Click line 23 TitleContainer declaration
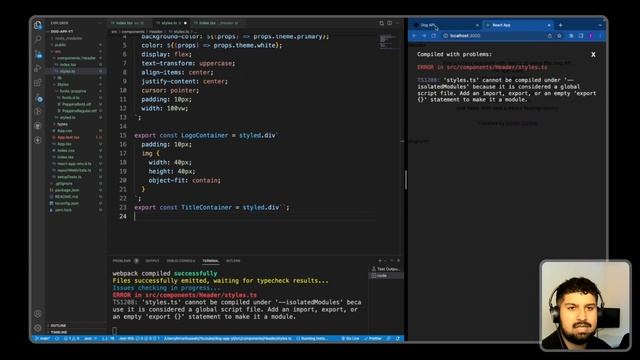640x360 pixels. tap(211, 207)
